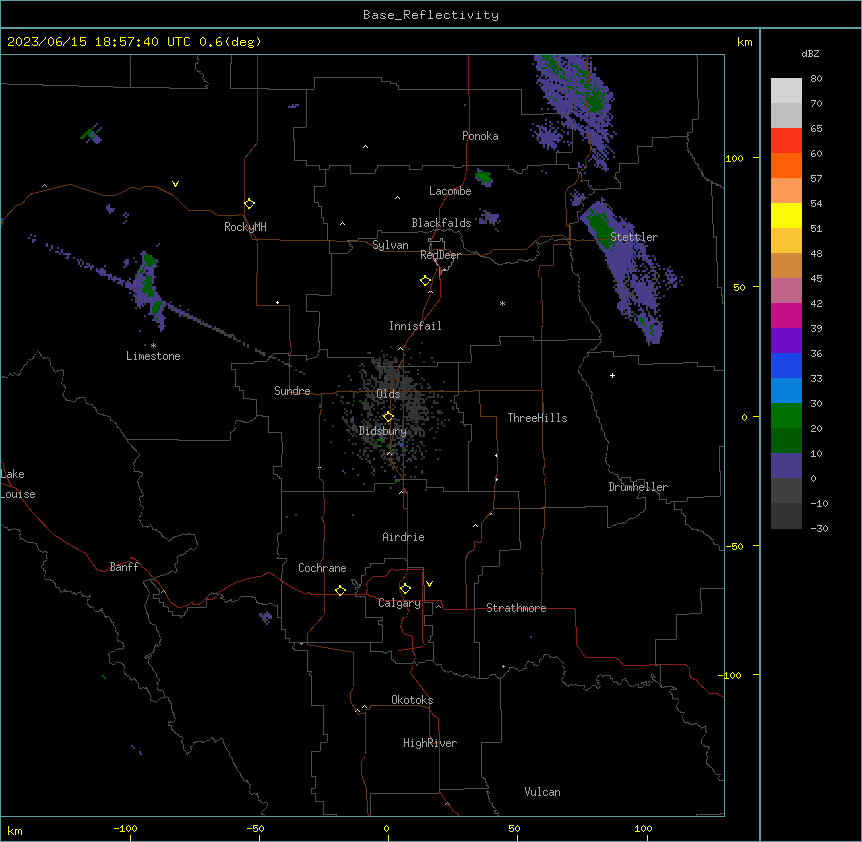Click the Stettler label
The width and height of the screenshot is (862, 842).
pyautogui.click(x=634, y=237)
